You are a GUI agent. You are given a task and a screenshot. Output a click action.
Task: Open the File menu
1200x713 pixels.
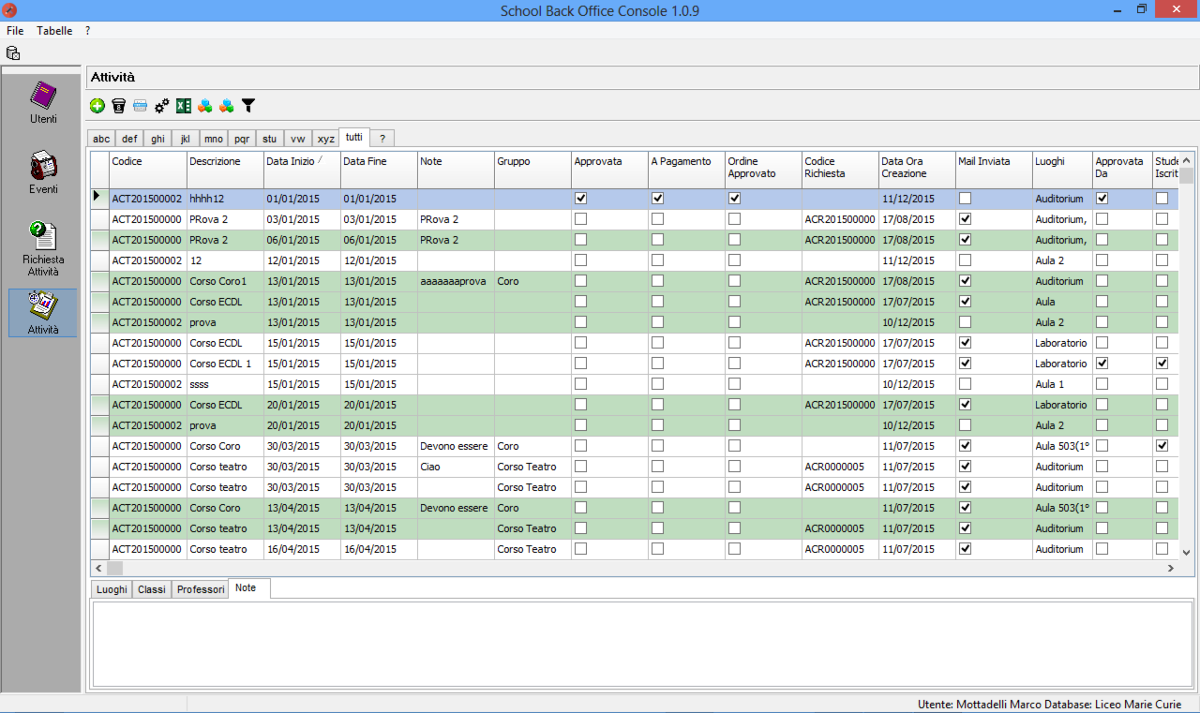coord(15,31)
